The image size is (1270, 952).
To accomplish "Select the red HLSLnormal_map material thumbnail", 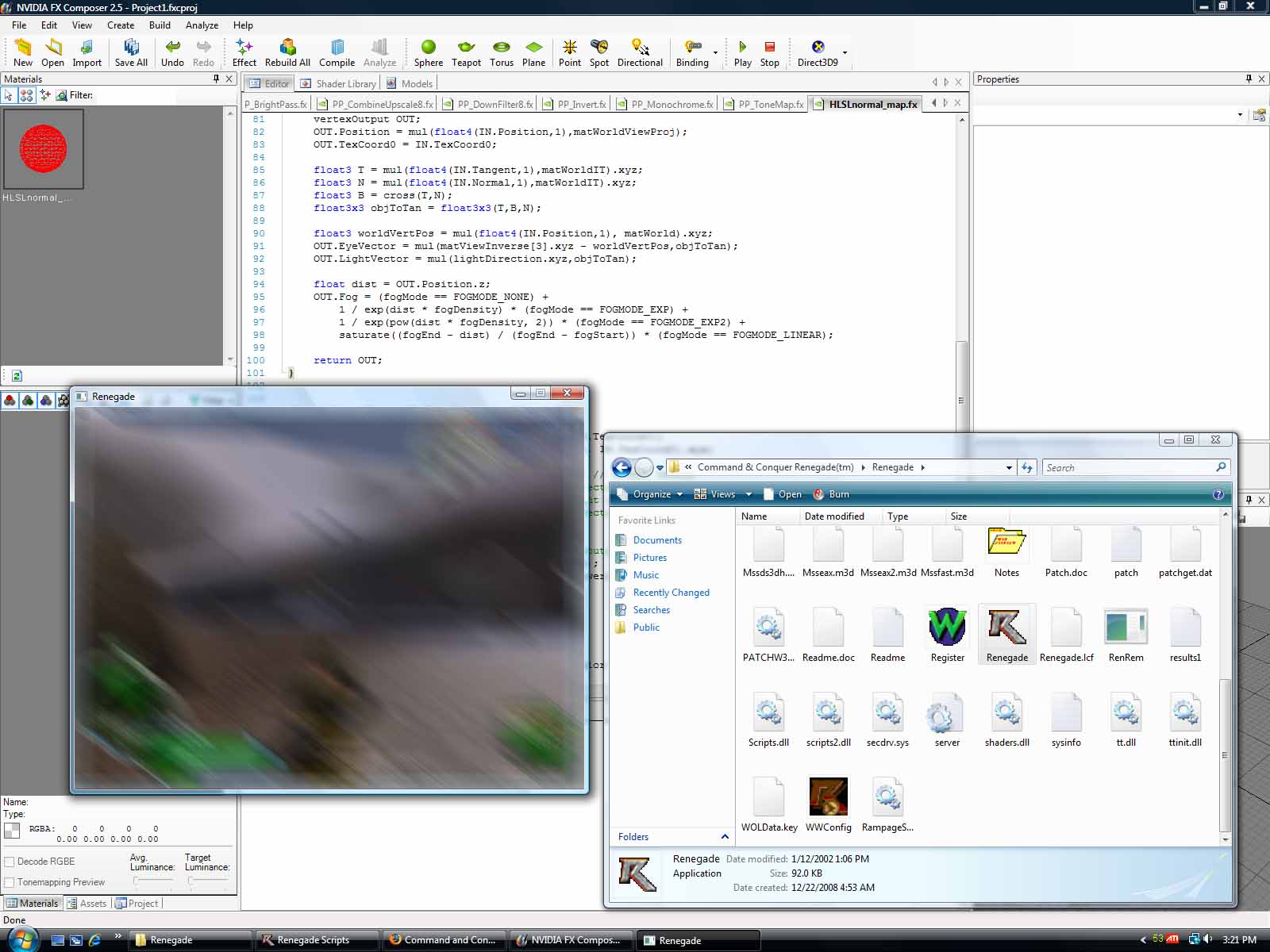I will coord(44,149).
